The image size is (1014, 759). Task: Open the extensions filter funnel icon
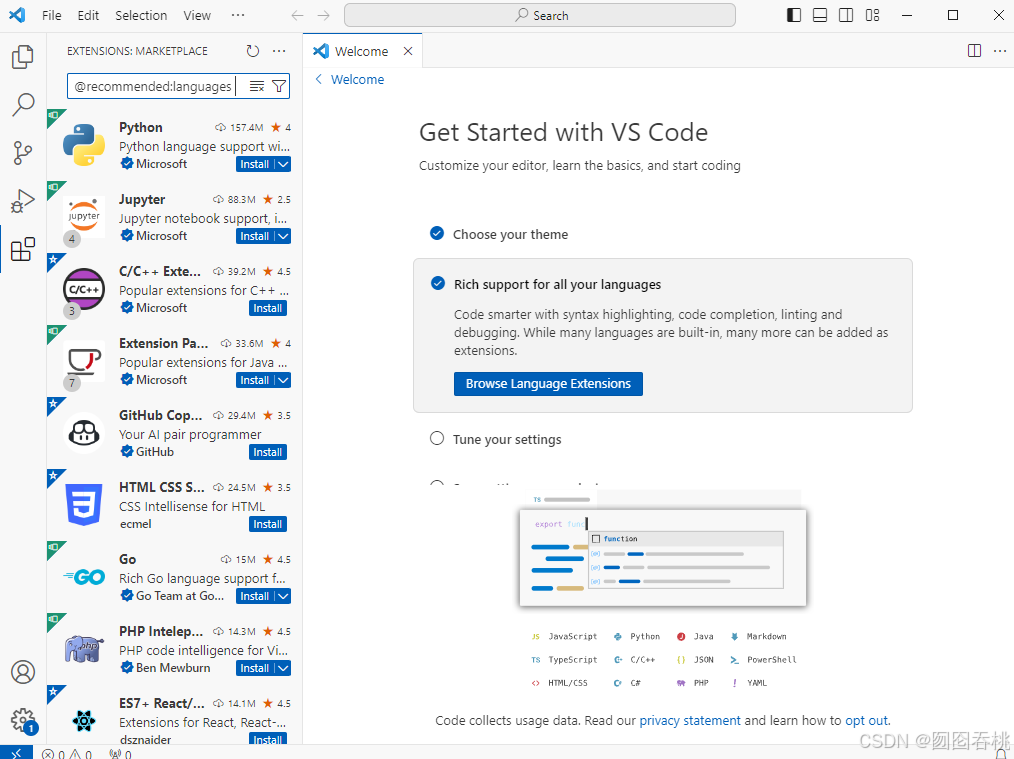(279, 86)
